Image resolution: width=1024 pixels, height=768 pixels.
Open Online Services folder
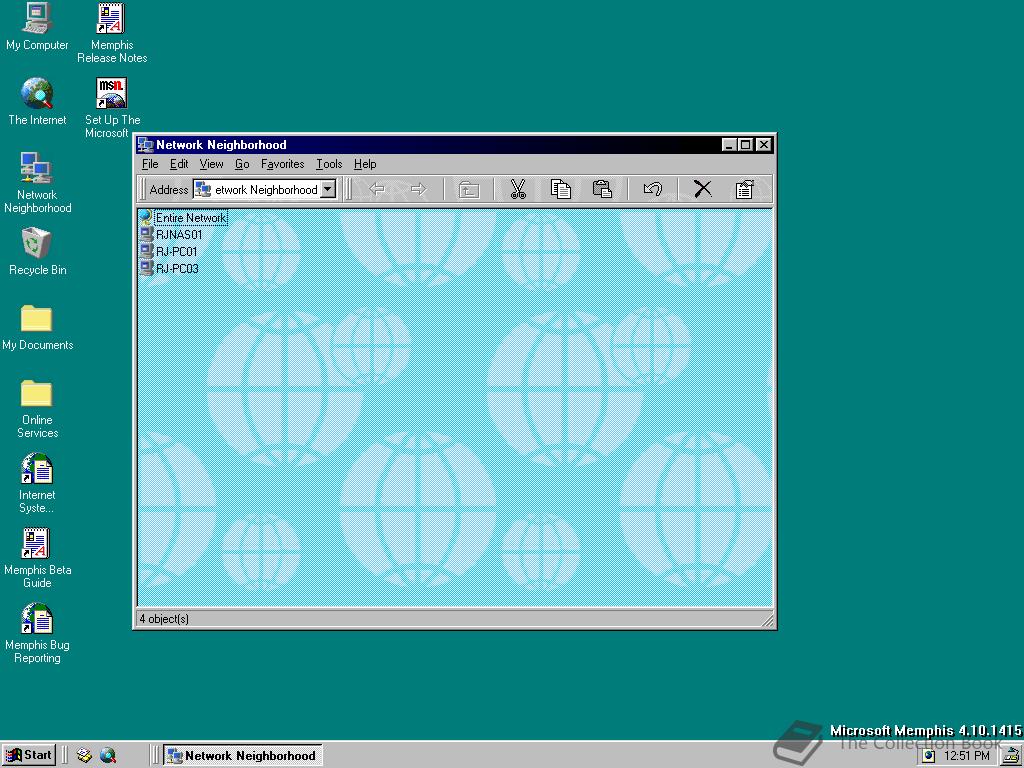coord(37,408)
